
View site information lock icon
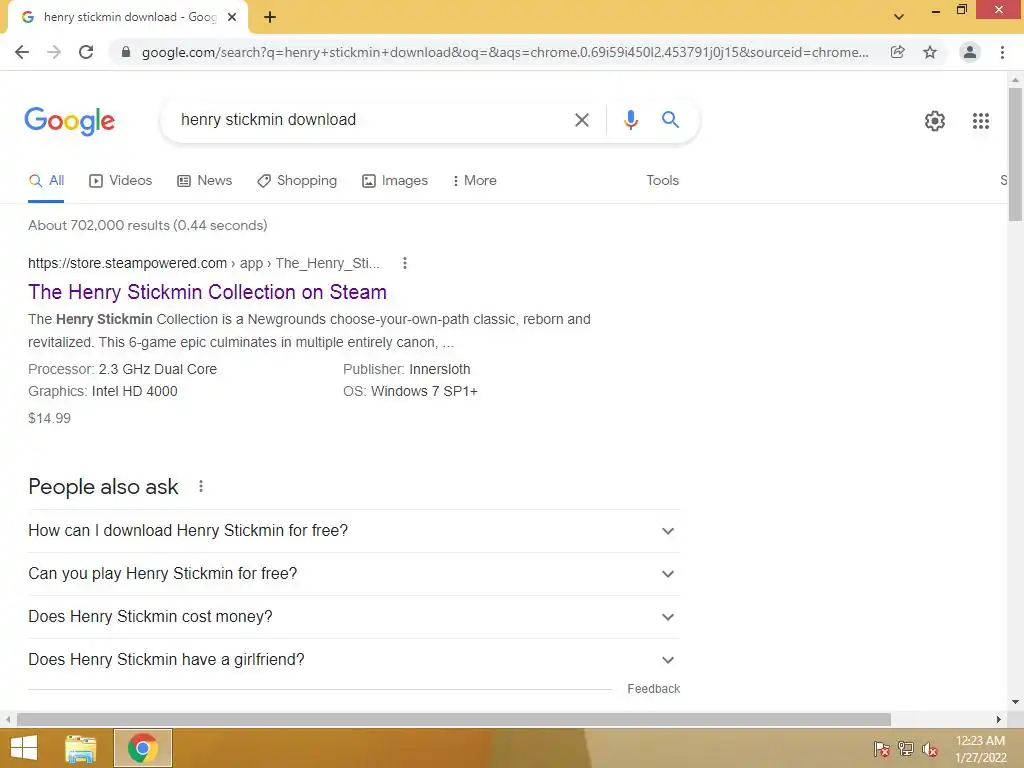click(x=126, y=52)
